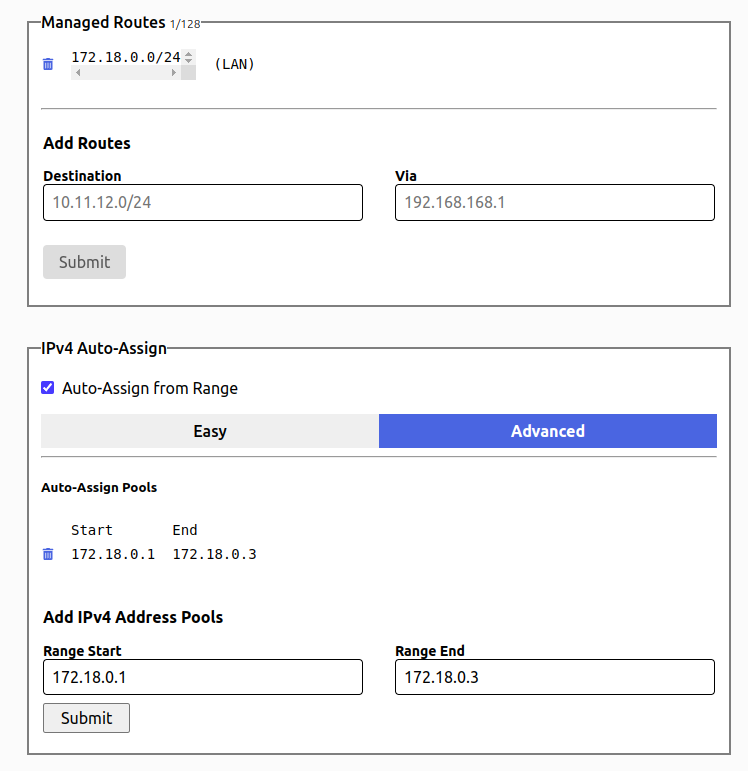Click the Auto-Assign from Range label text
This screenshot has width=748, height=771.
click(x=150, y=388)
